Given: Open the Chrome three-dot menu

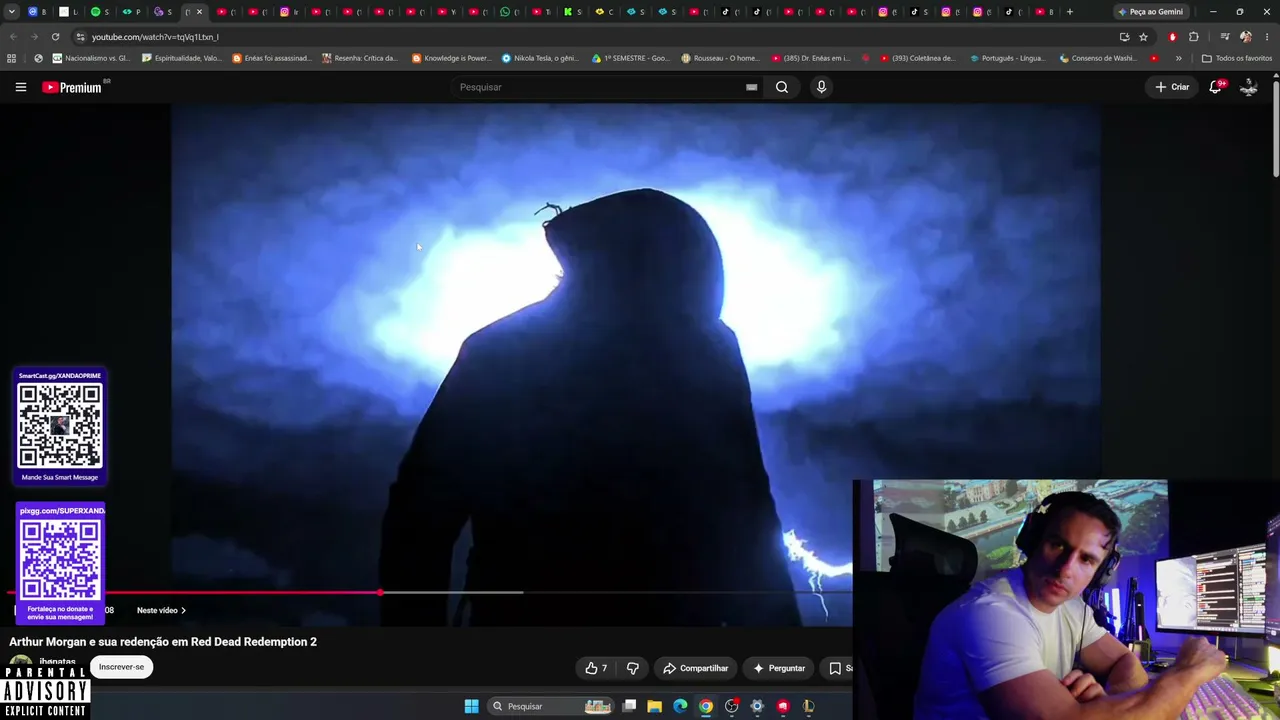Looking at the screenshot, I should 1267,37.
